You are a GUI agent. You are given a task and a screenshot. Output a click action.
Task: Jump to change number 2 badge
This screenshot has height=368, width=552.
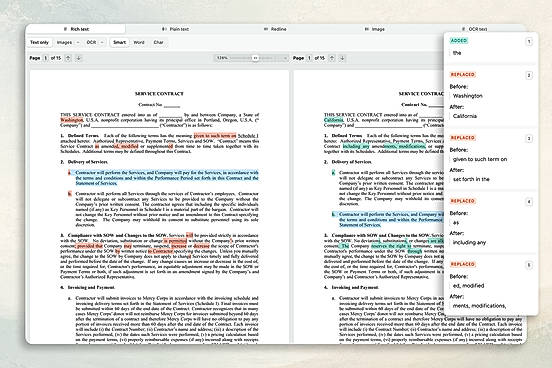click(529, 75)
